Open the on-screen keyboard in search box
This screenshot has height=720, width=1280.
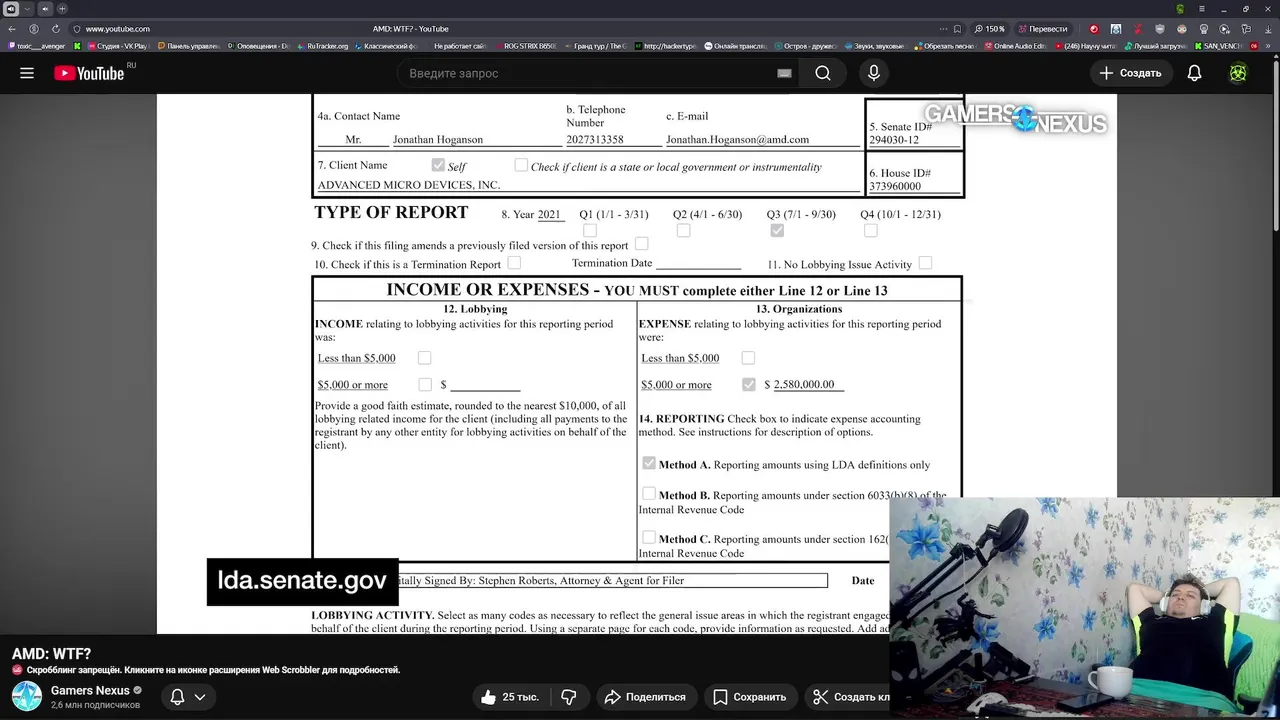point(784,73)
